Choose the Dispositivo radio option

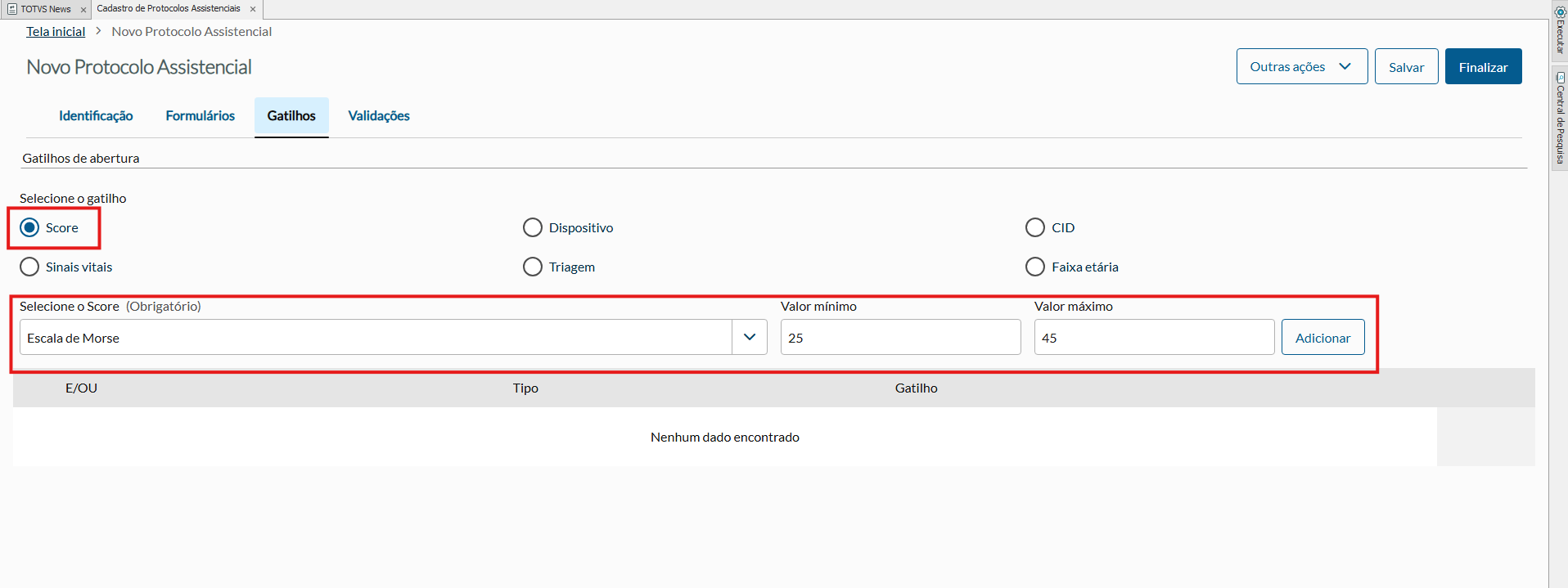click(533, 227)
